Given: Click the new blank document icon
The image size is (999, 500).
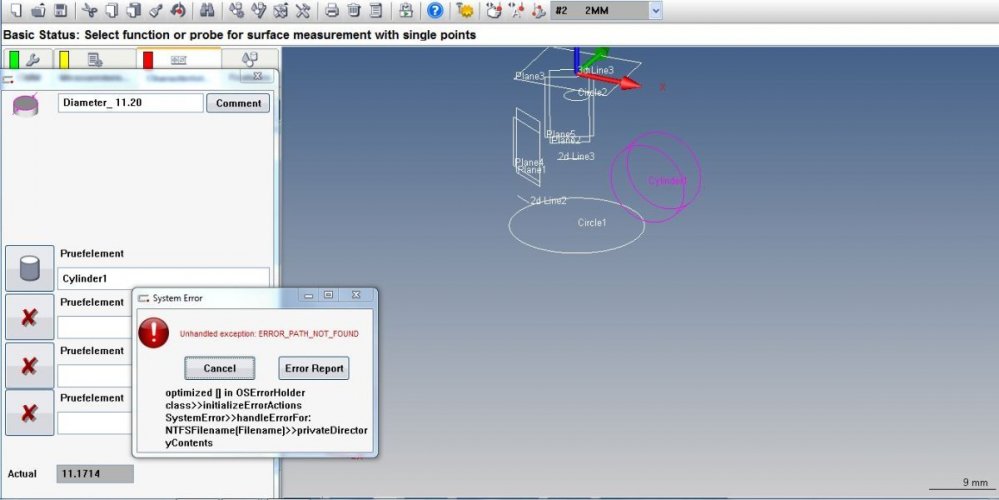Looking at the screenshot, I should pos(14,11).
